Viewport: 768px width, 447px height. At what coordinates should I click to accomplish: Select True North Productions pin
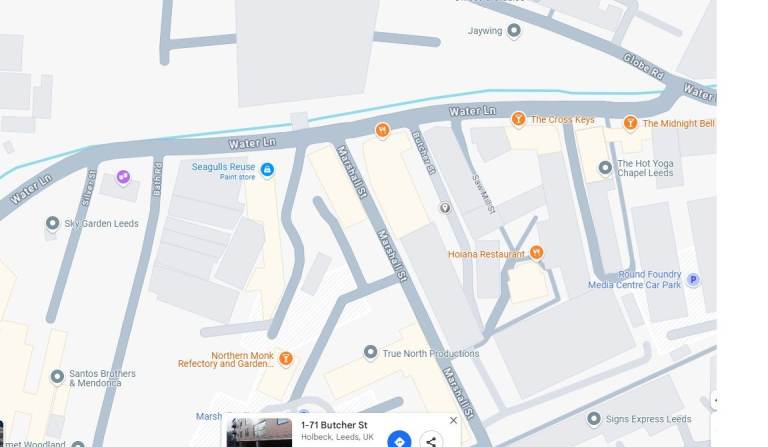point(371,352)
